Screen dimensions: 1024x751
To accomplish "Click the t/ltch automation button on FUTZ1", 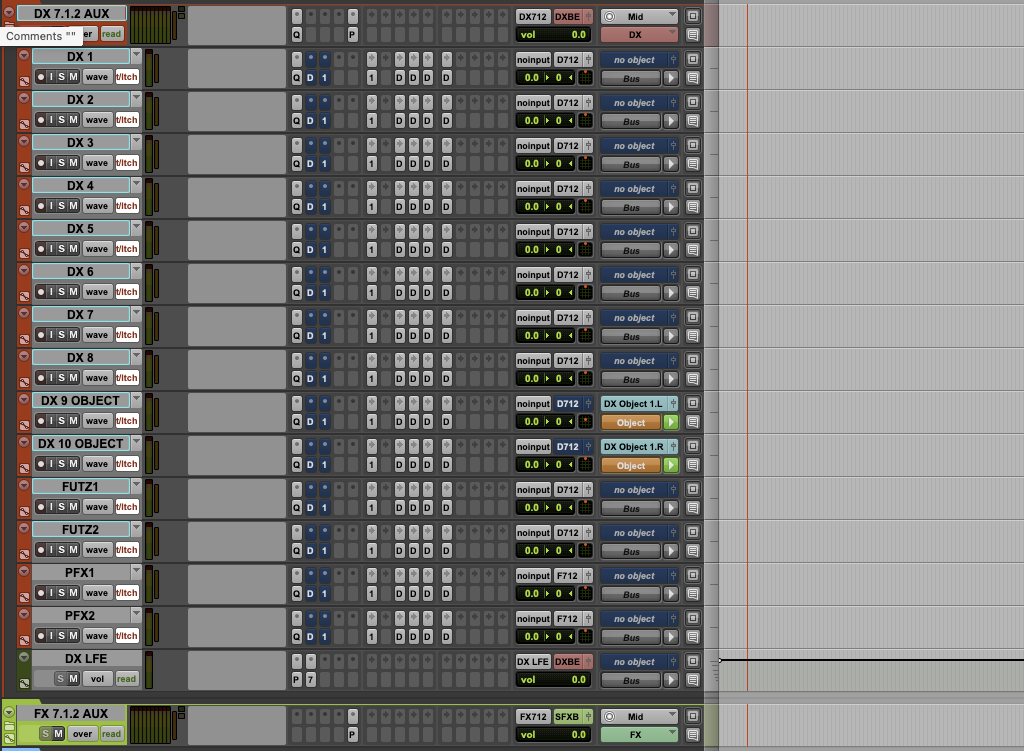I will [x=127, y=507].
